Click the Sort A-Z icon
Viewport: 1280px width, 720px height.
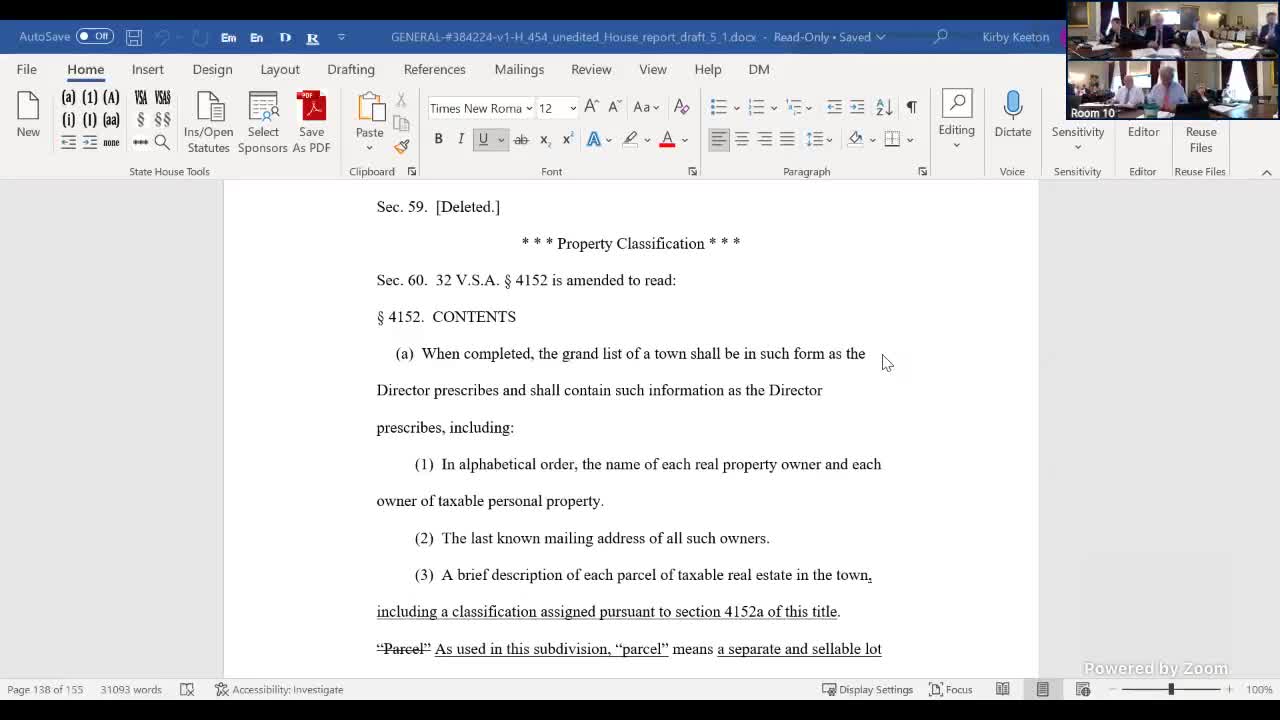click(884, 107)
